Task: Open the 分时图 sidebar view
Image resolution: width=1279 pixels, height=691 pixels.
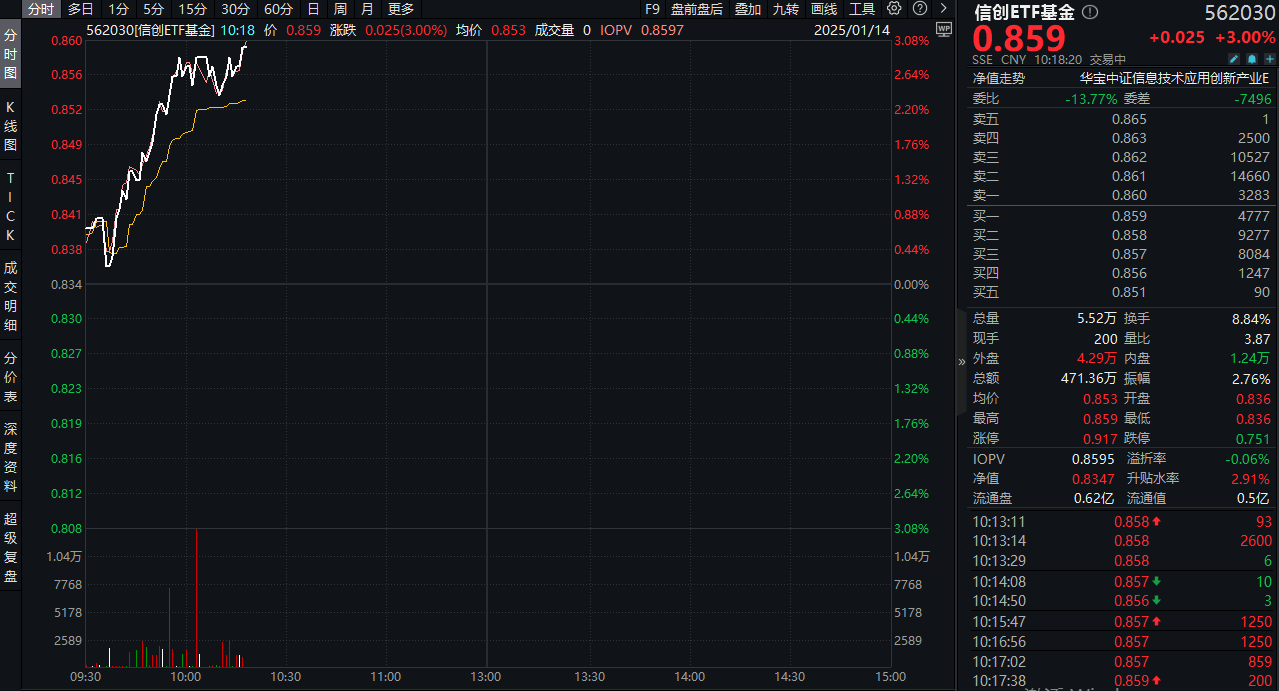Action: pos(10,54)
